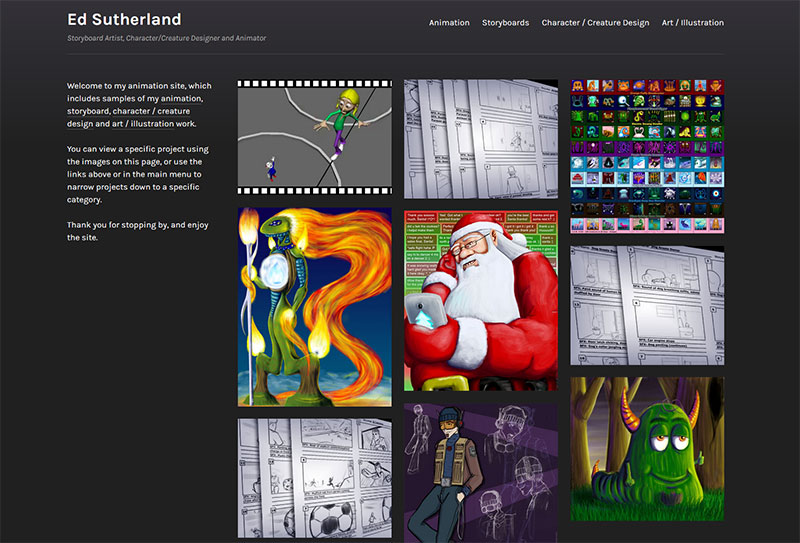Open the film strip tightrope animation thumbnail
This screenshot has width=800, height=543.
pyautogui.click(x=315, y=137)
